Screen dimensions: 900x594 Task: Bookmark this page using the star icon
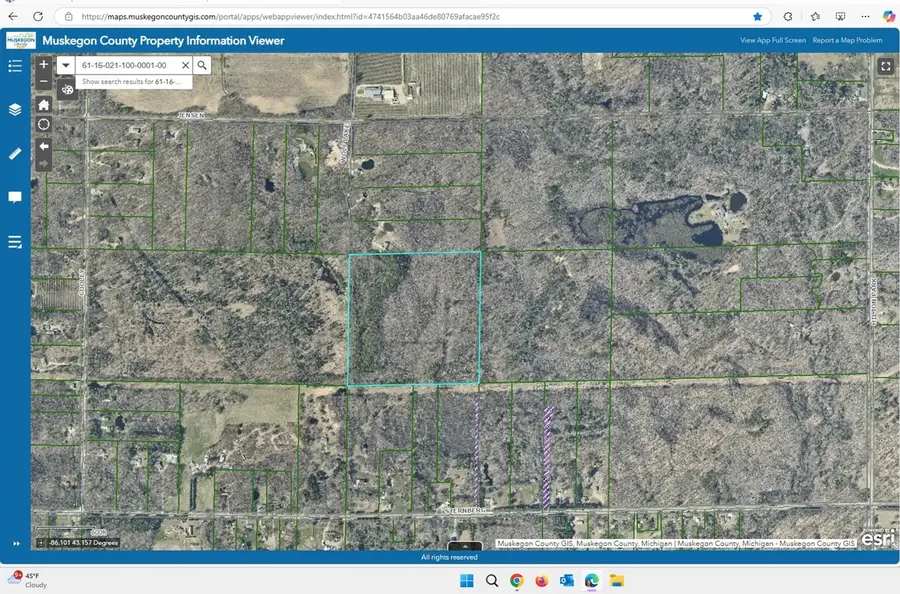click(757, 16)
